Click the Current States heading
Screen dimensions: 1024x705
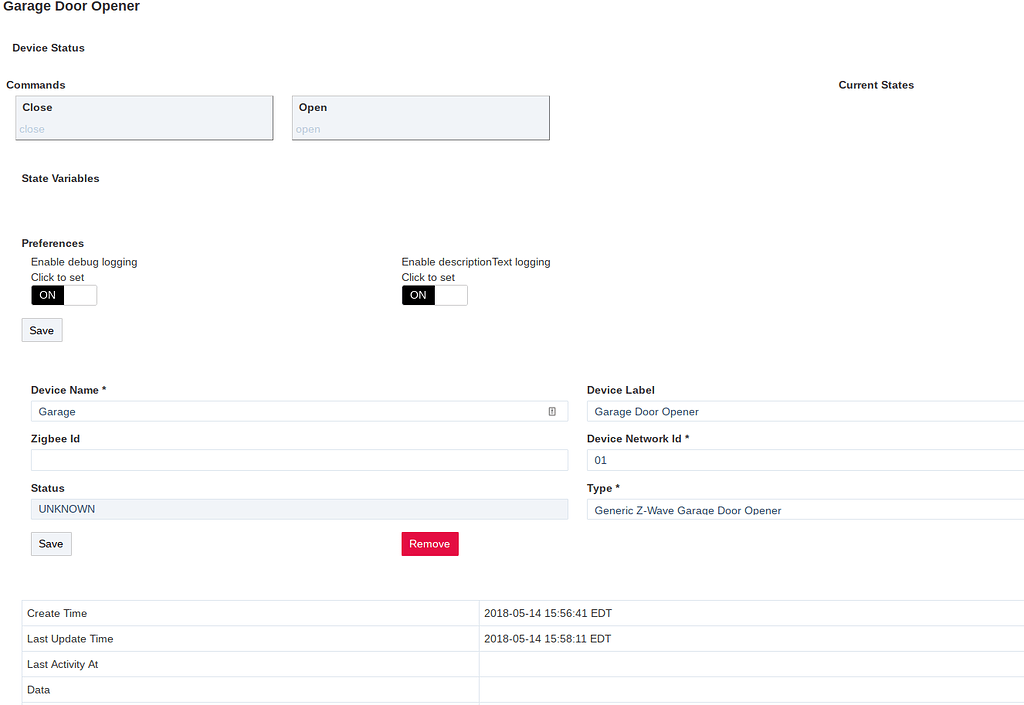(876, 85)
